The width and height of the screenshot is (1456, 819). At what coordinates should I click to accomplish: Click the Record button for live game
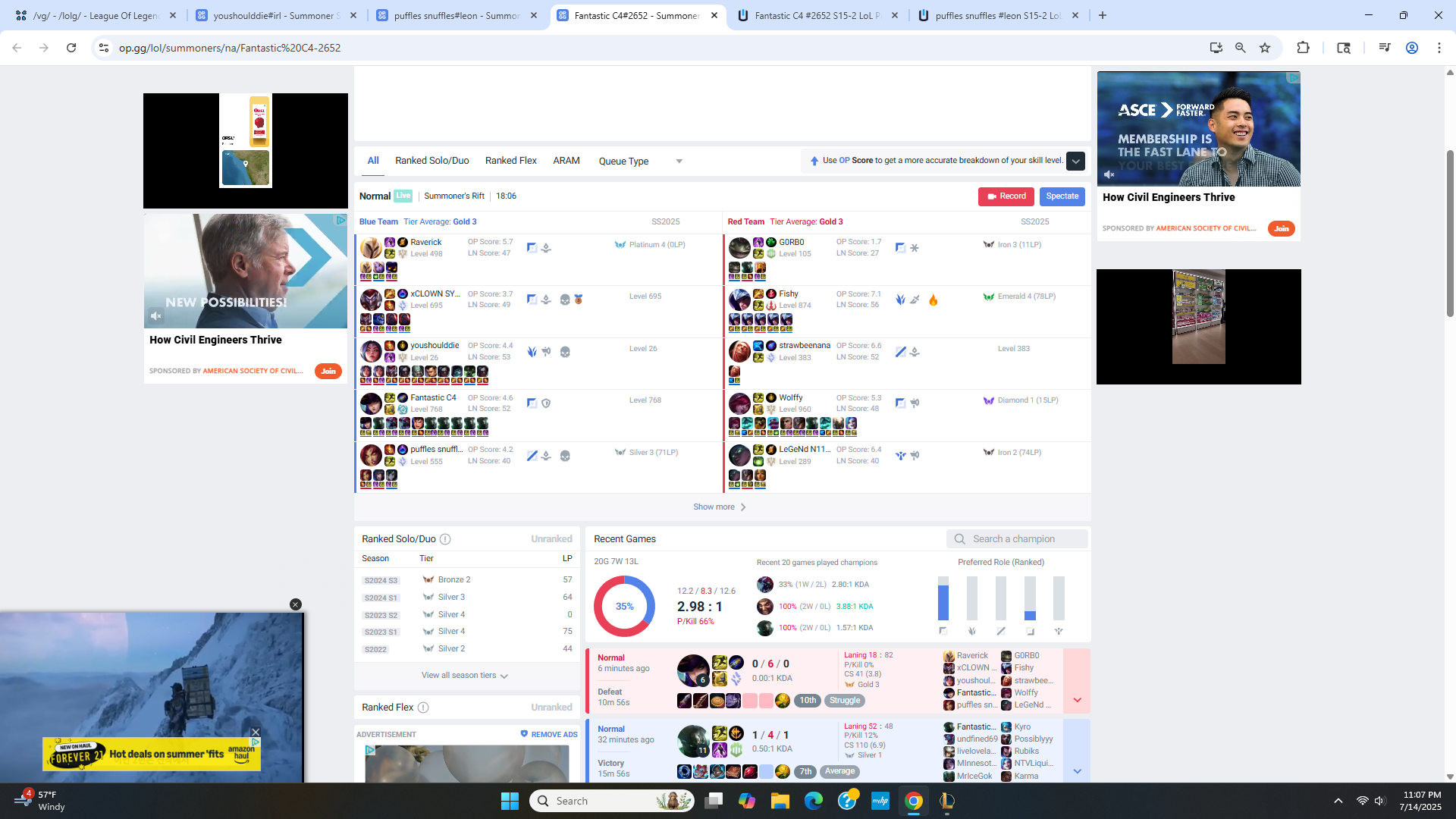pyautogui.click(x=1006, y=196)
